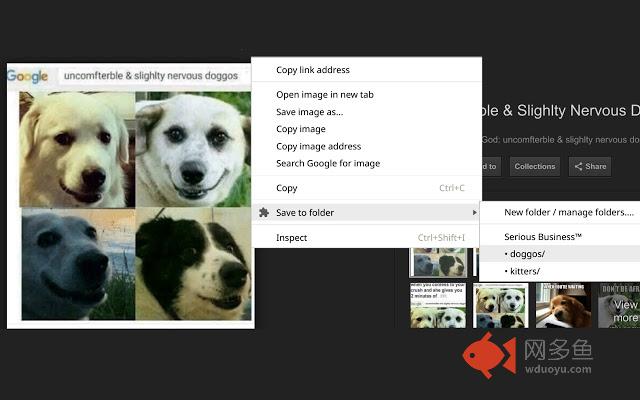
Task: Open the crush meme thumbnail with text
Action: click(438, 306)
